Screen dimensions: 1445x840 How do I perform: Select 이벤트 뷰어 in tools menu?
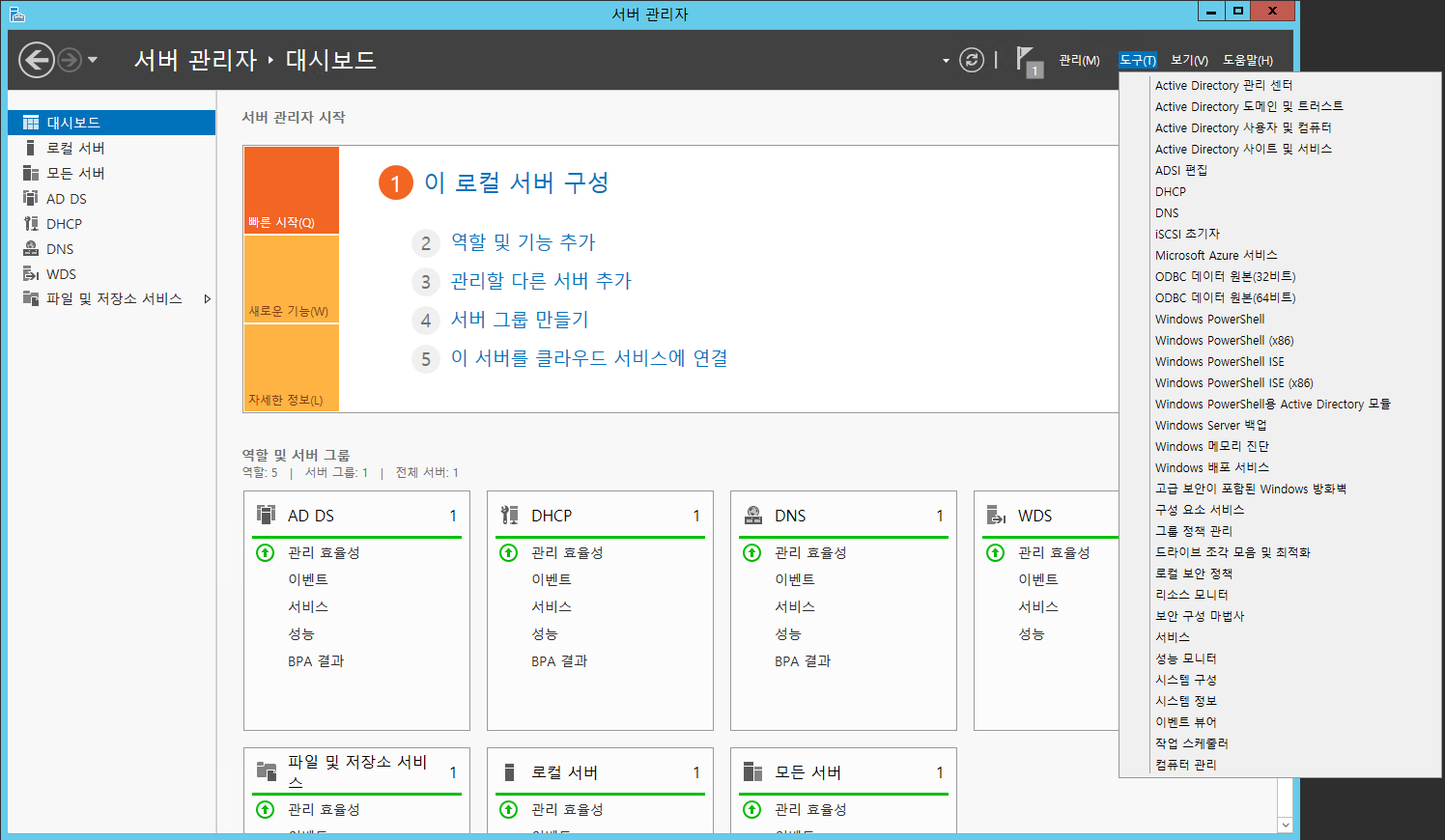pyautogui.click(x=1185, y=722)
